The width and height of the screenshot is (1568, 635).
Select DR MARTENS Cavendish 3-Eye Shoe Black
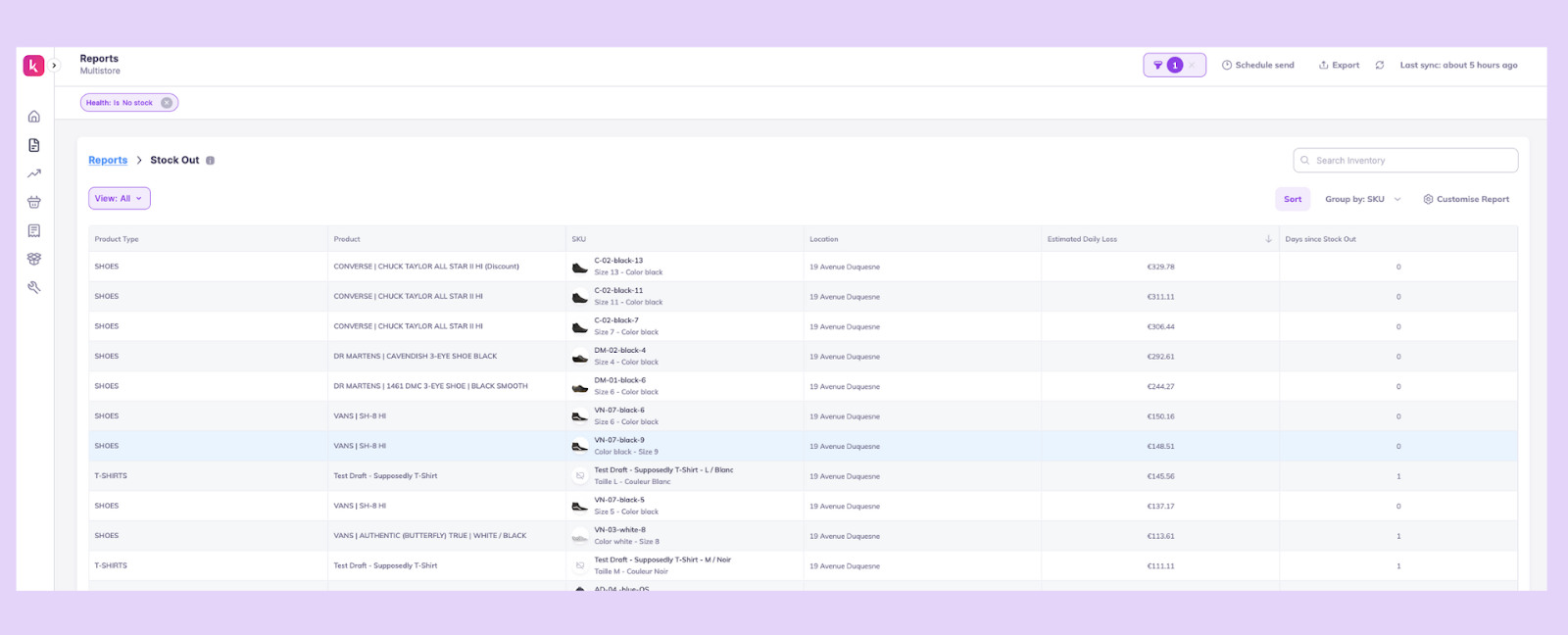[416, 357]
